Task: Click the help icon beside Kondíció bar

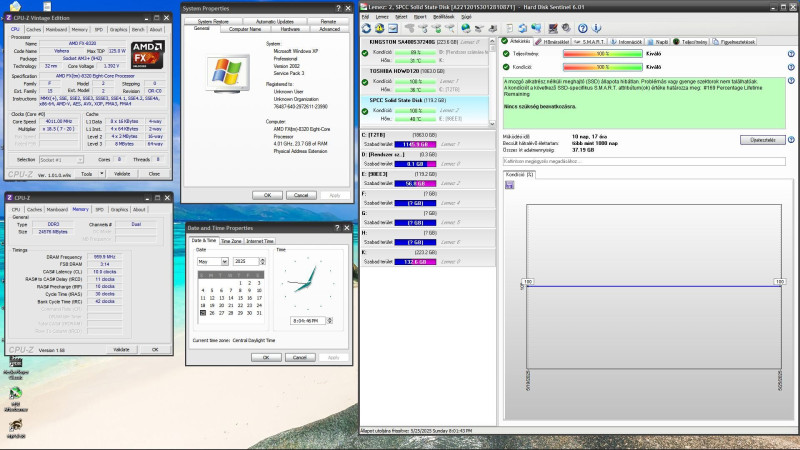Action: pos(791,67)
